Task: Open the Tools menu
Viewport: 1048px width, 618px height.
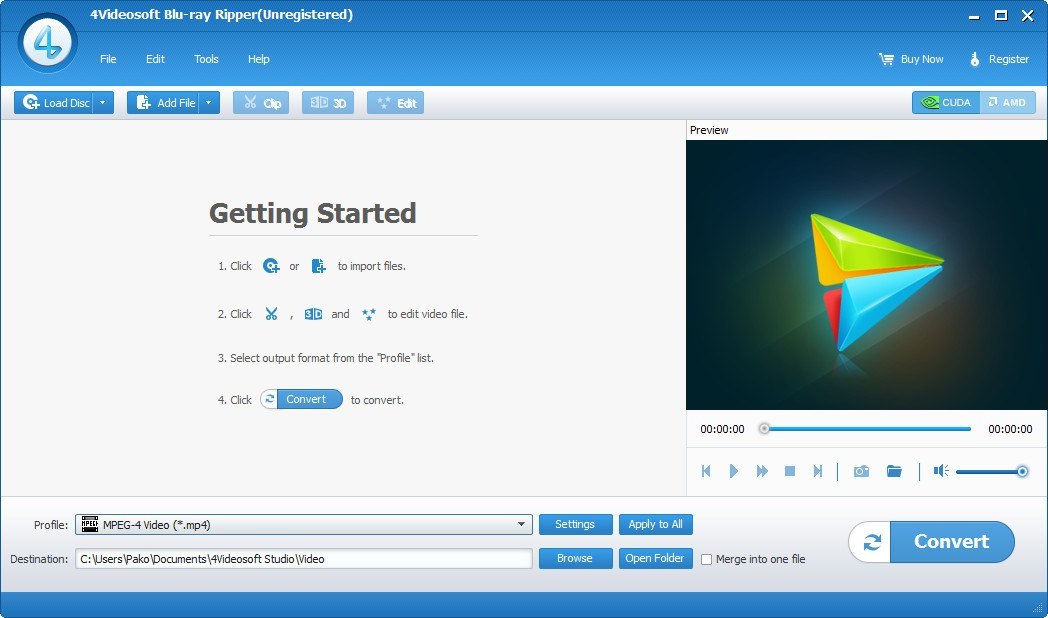Action: click(x=206, y=59)
